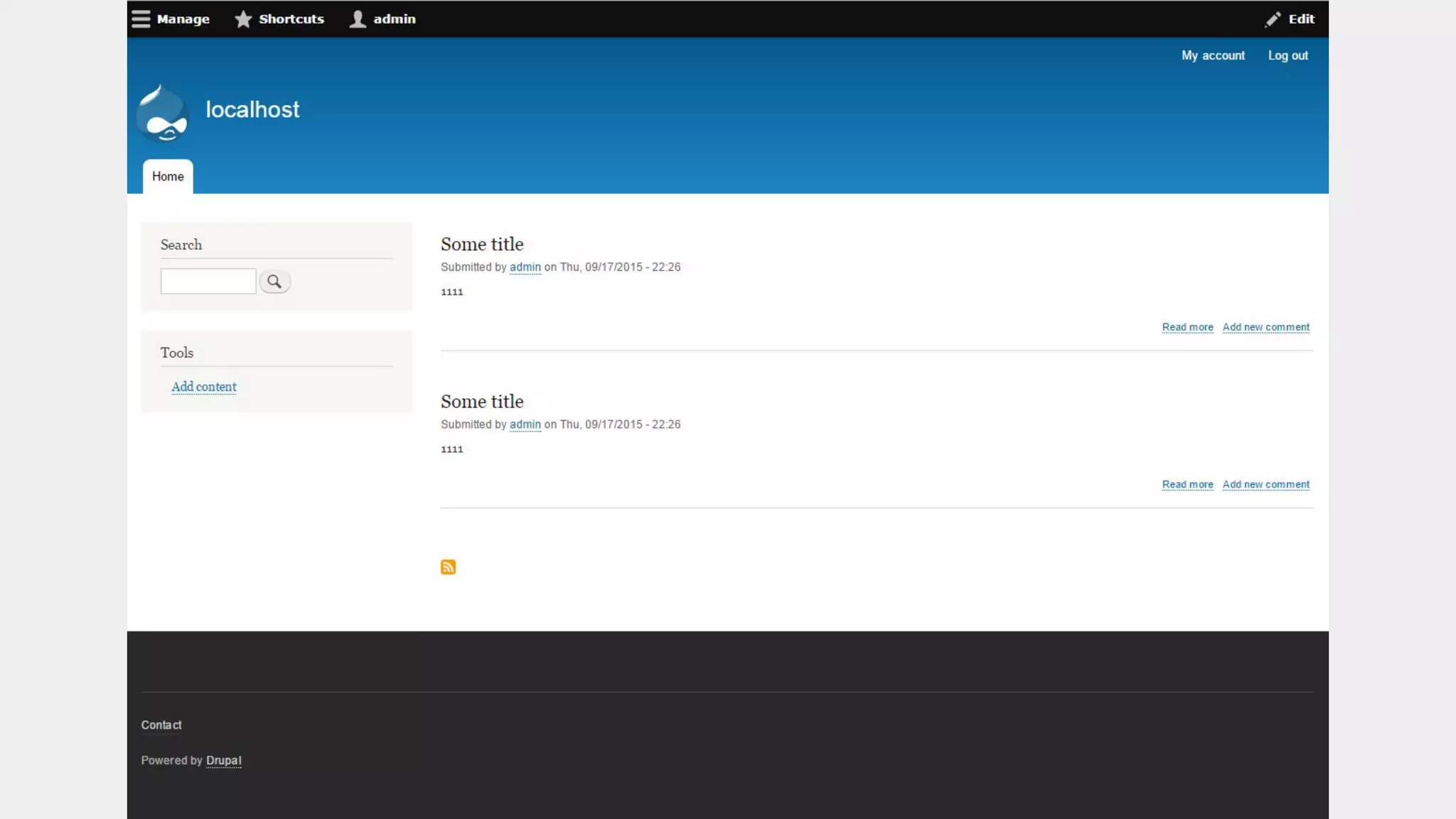1456x819 pixels.
Task: Click the Edit pencil icon
Action: point(1273,19)
